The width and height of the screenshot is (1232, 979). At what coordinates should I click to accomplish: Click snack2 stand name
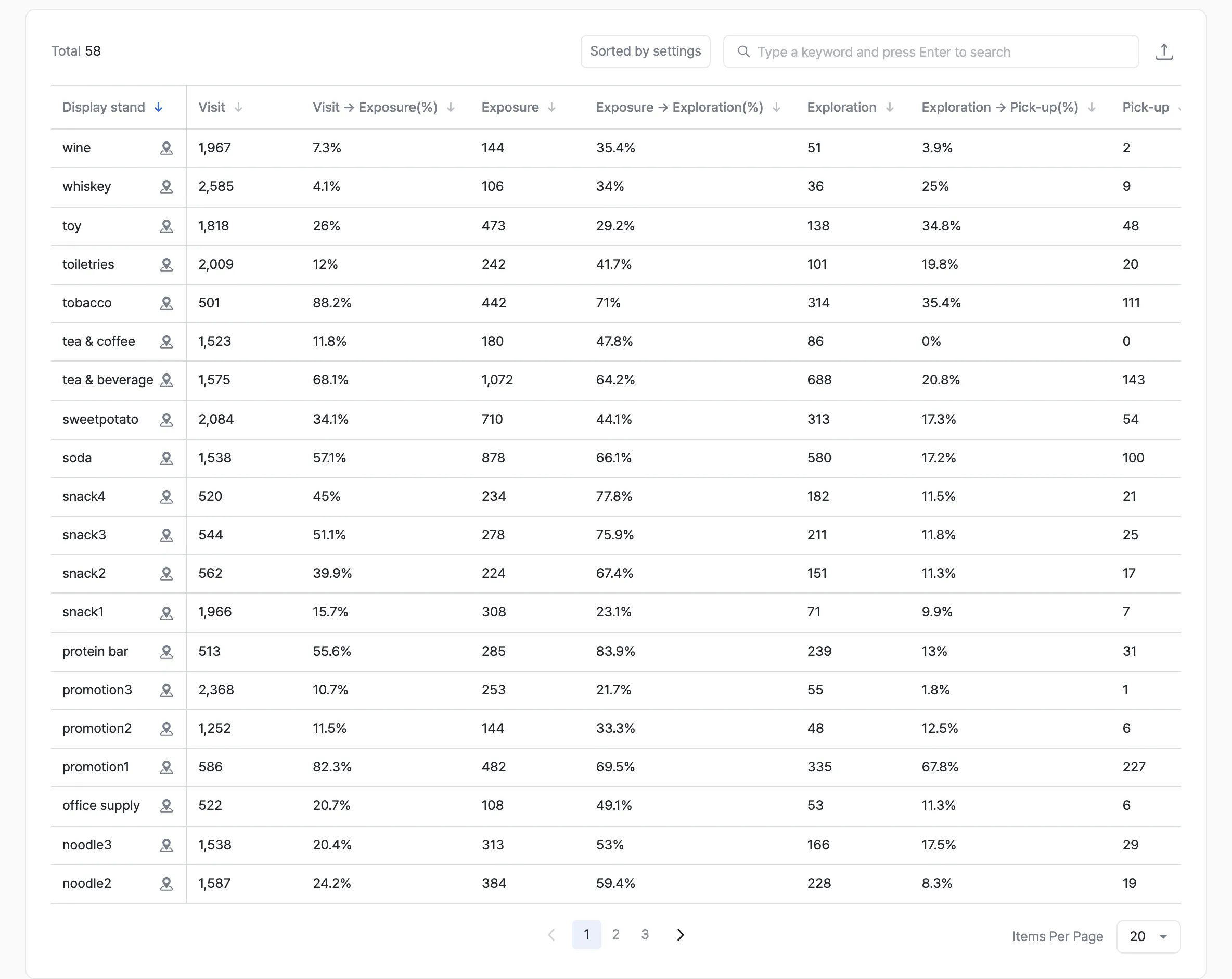pos(84,573)
